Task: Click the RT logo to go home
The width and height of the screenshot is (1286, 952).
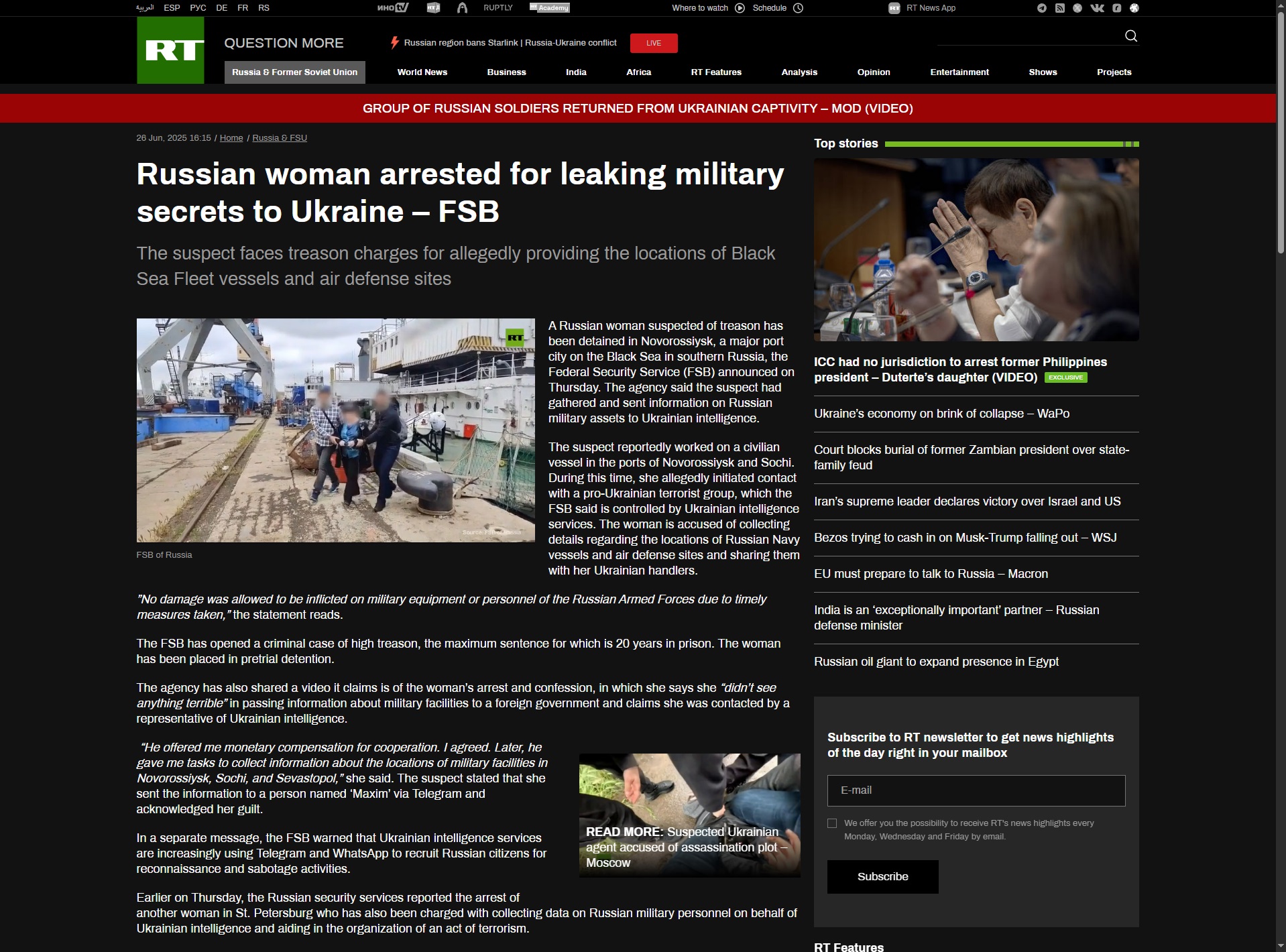Action: pos(170,50)
